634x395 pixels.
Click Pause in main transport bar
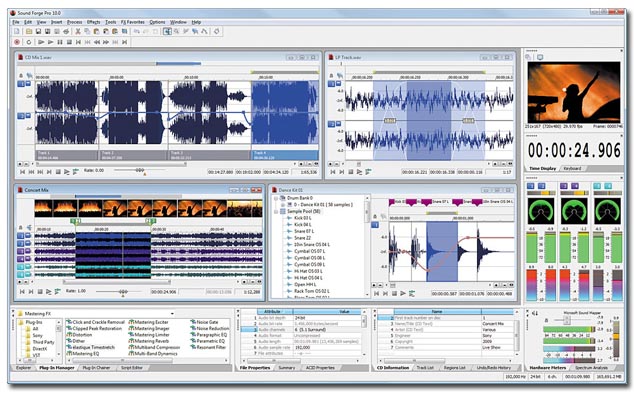pyautogui.click(x=60, y=42)
